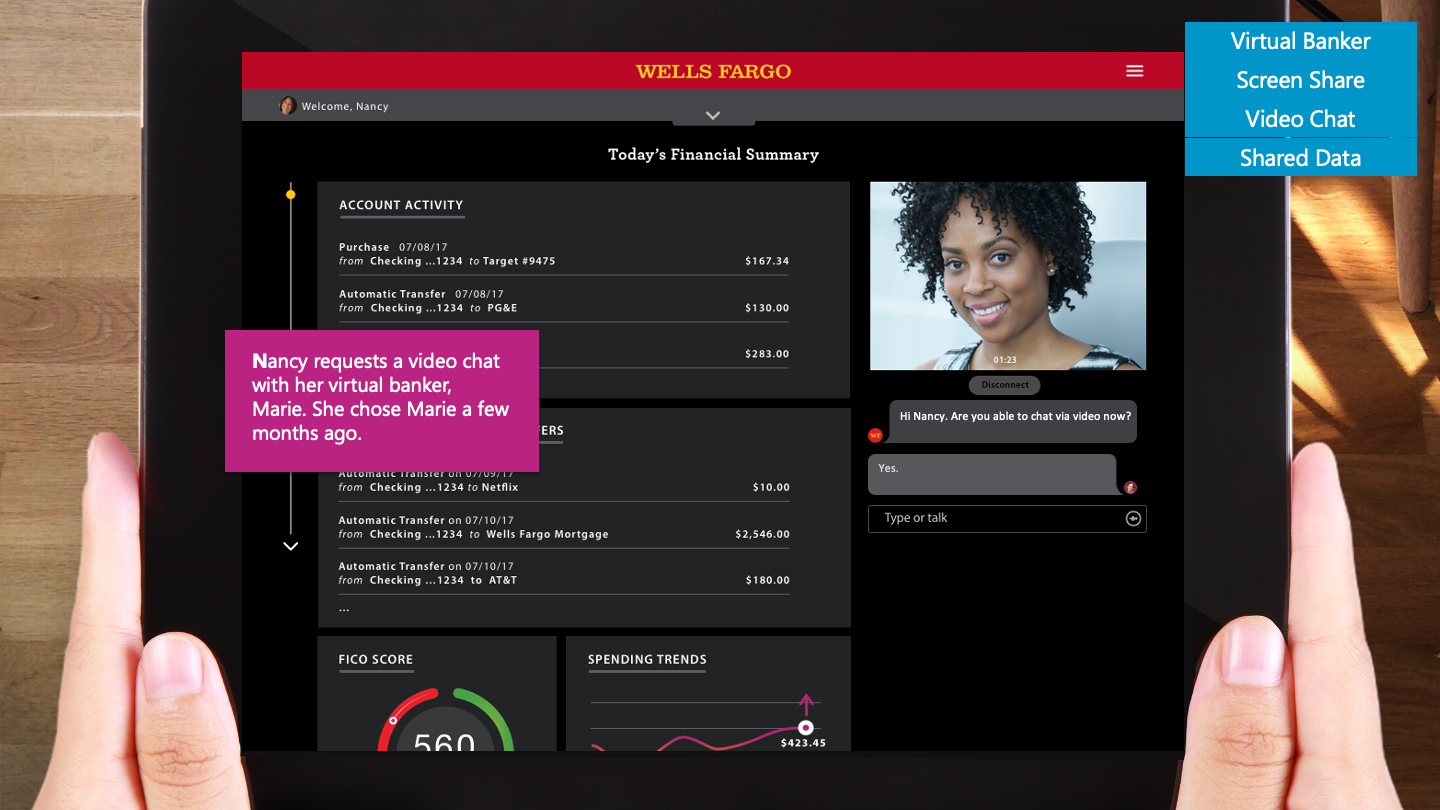
Task: Click the $283.00 amount in Account Activity
Action: (x=767, y=354)
